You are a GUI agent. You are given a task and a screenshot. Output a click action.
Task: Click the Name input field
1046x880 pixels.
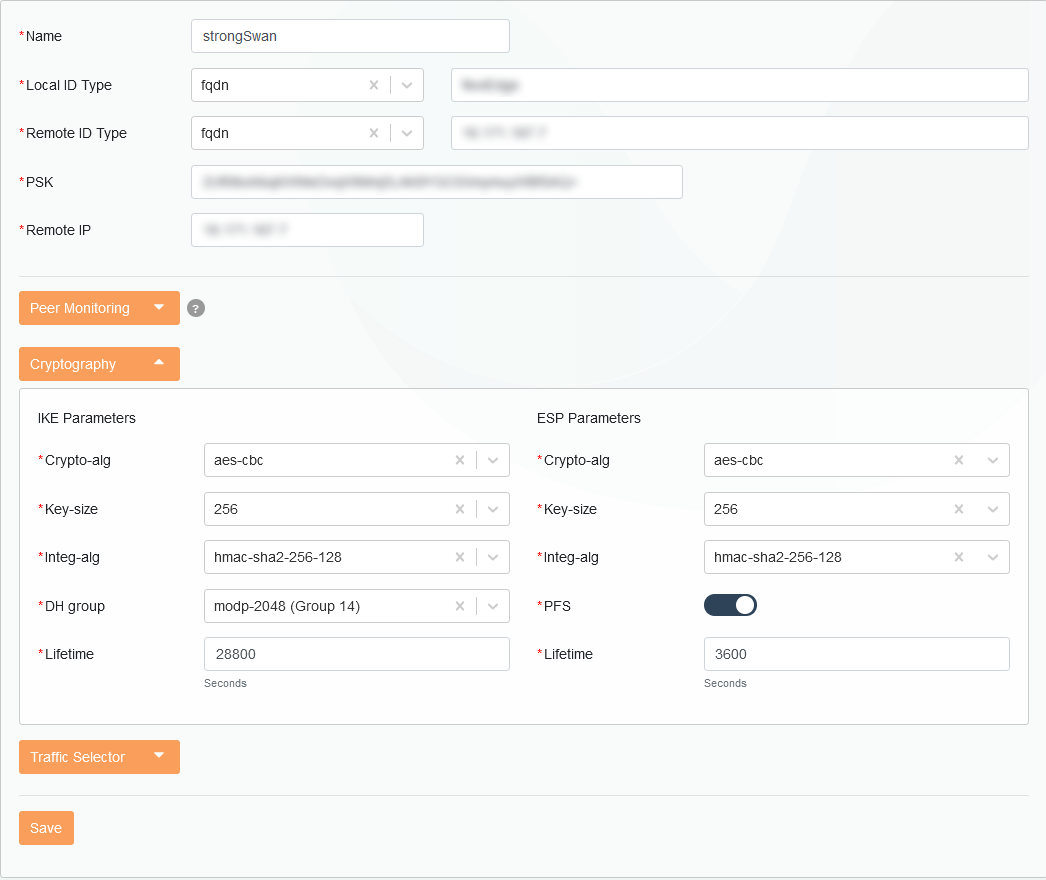coord(350,36)
